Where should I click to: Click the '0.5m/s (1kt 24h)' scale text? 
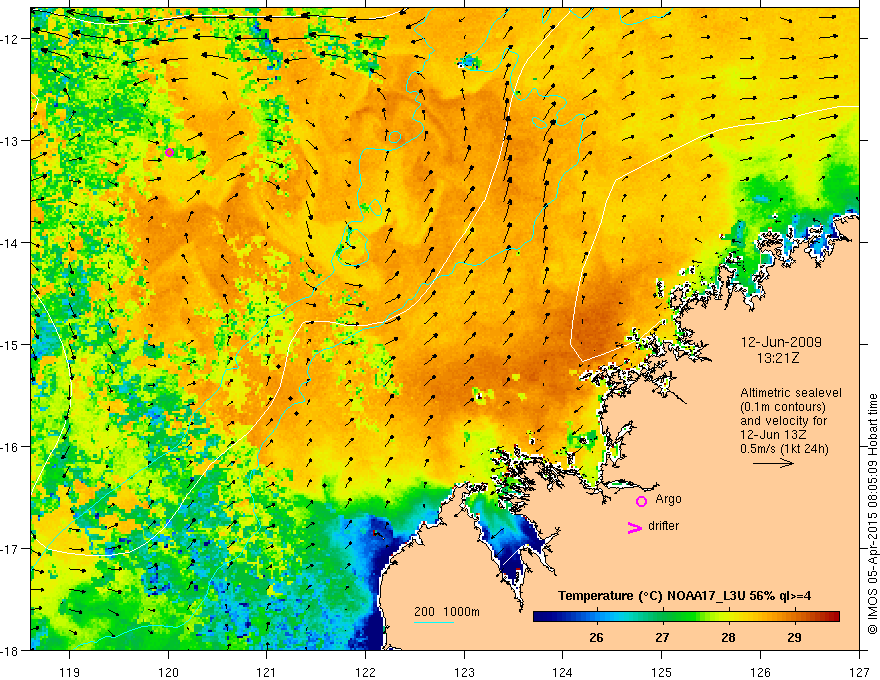(x=784, y=449)
